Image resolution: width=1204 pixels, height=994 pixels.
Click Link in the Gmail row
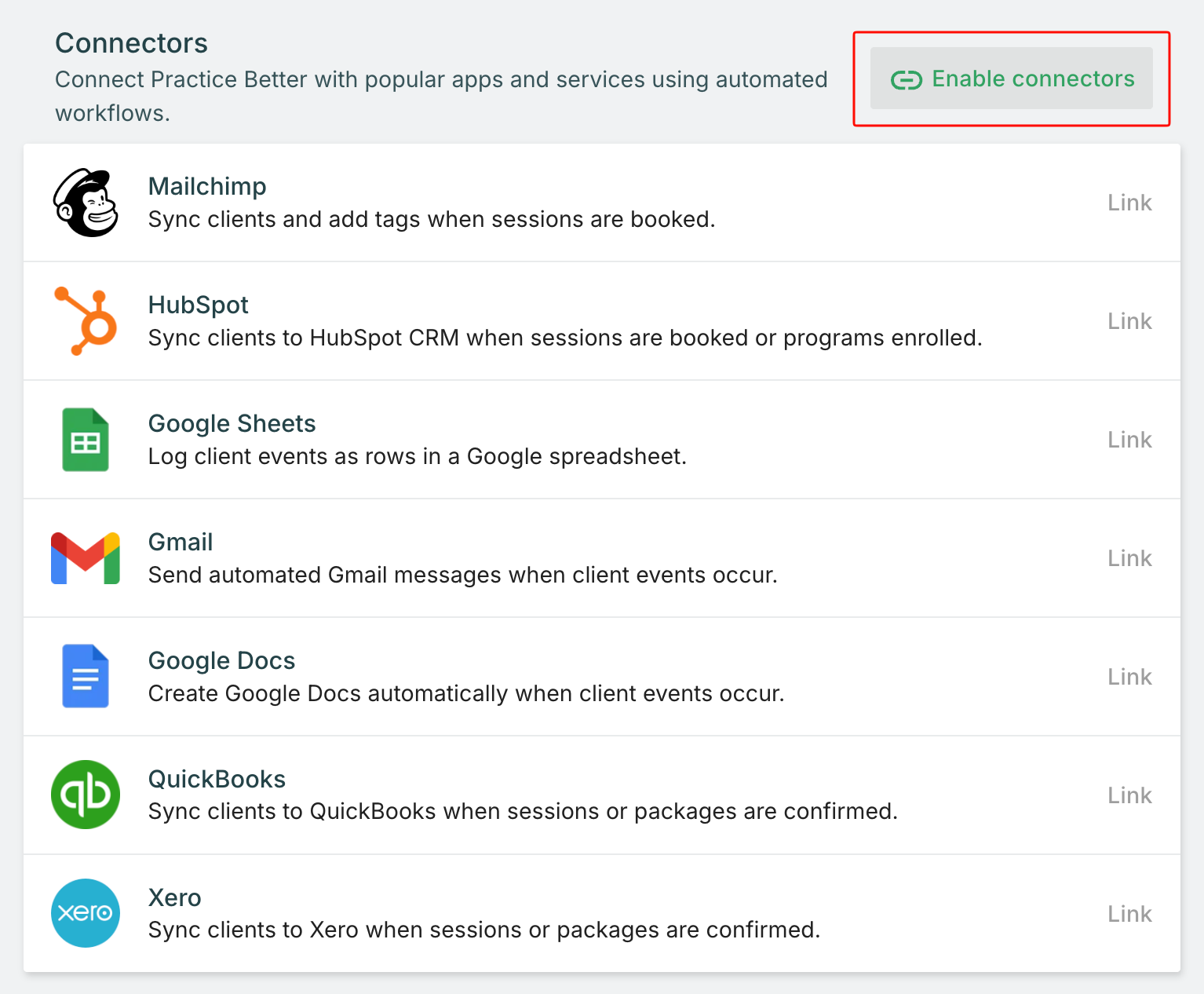pyautogui.click(x=1129, y=558)
